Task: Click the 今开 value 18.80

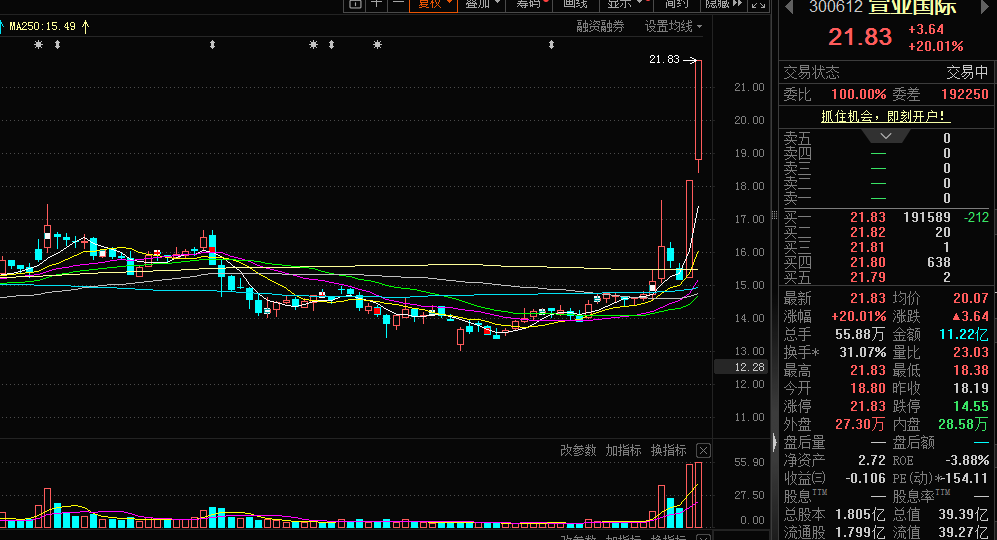Action: pos(867,388)
